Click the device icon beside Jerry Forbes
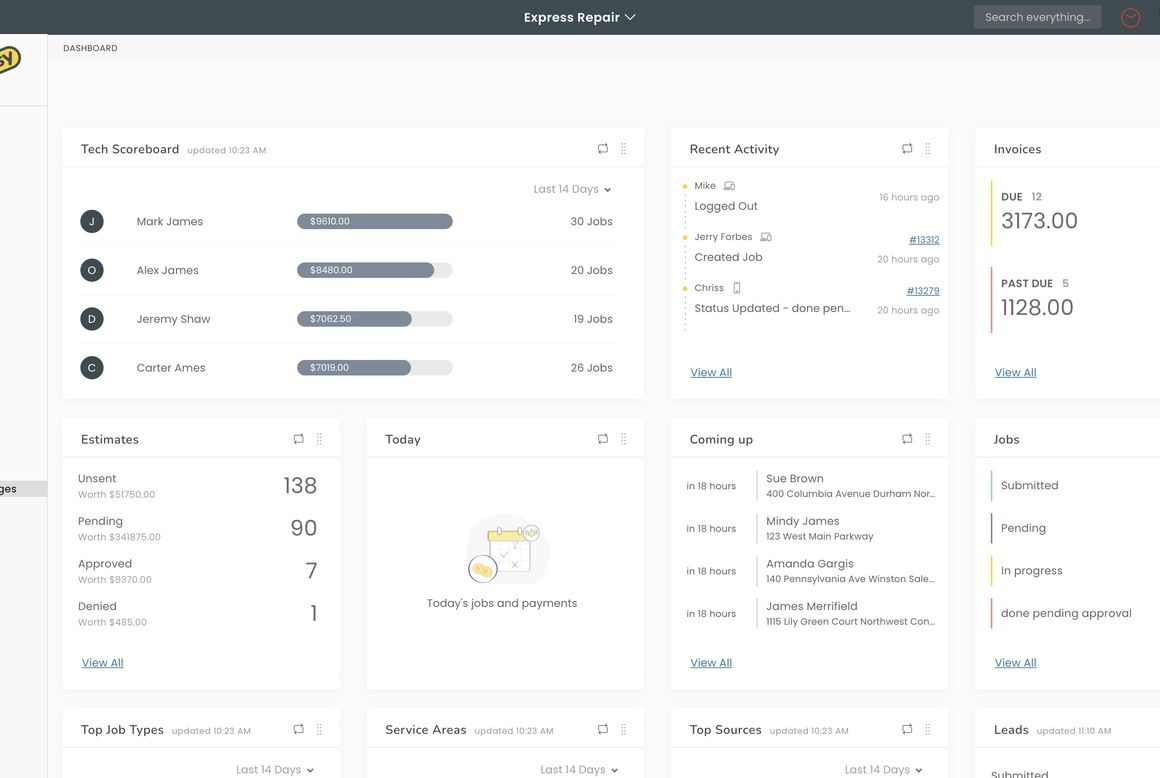The height and width of the screenshot is (778, 1160). (766, 237)
